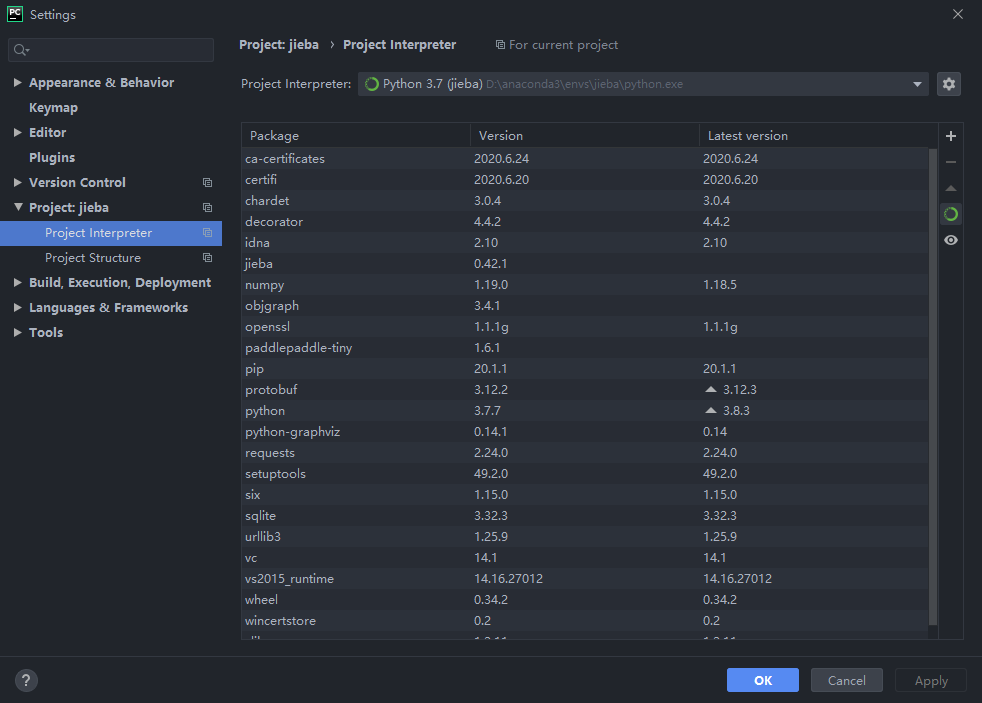Screen dimensions: 982x703
Task: Expand the Version Control section
Action: coord(18,183)
